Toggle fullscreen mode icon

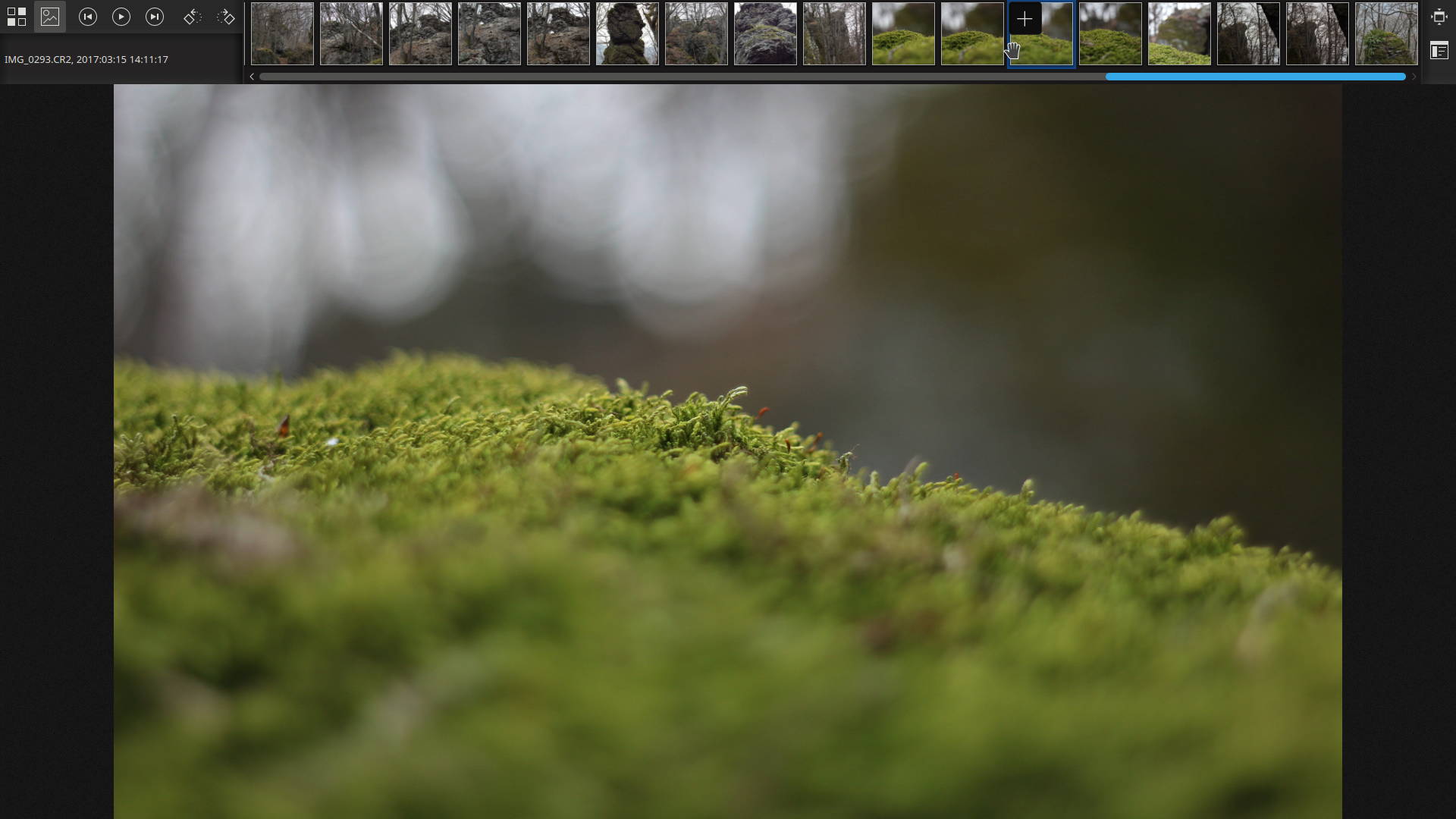tap(1439, 17)
